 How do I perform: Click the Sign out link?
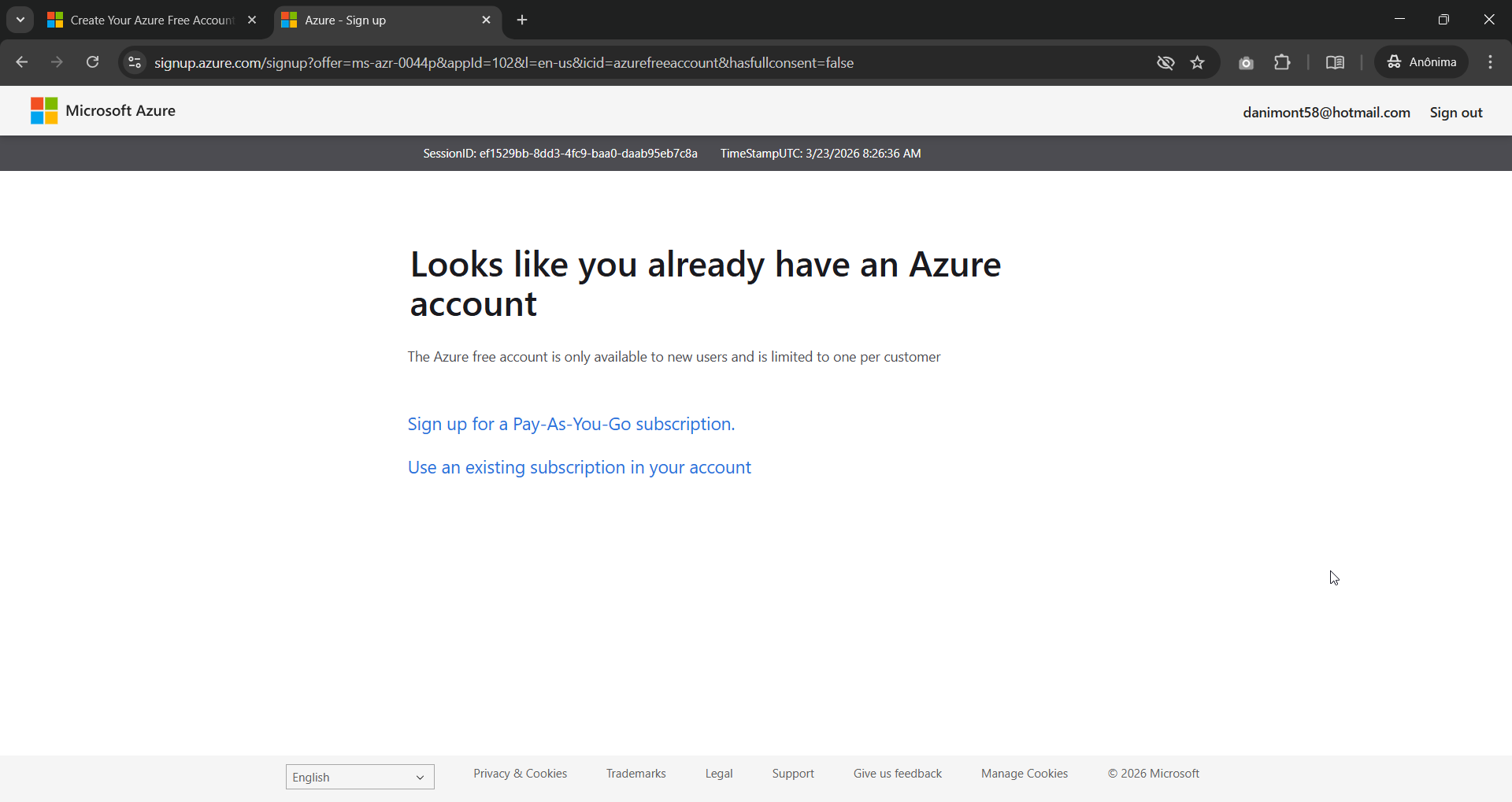coord(1456,112)
